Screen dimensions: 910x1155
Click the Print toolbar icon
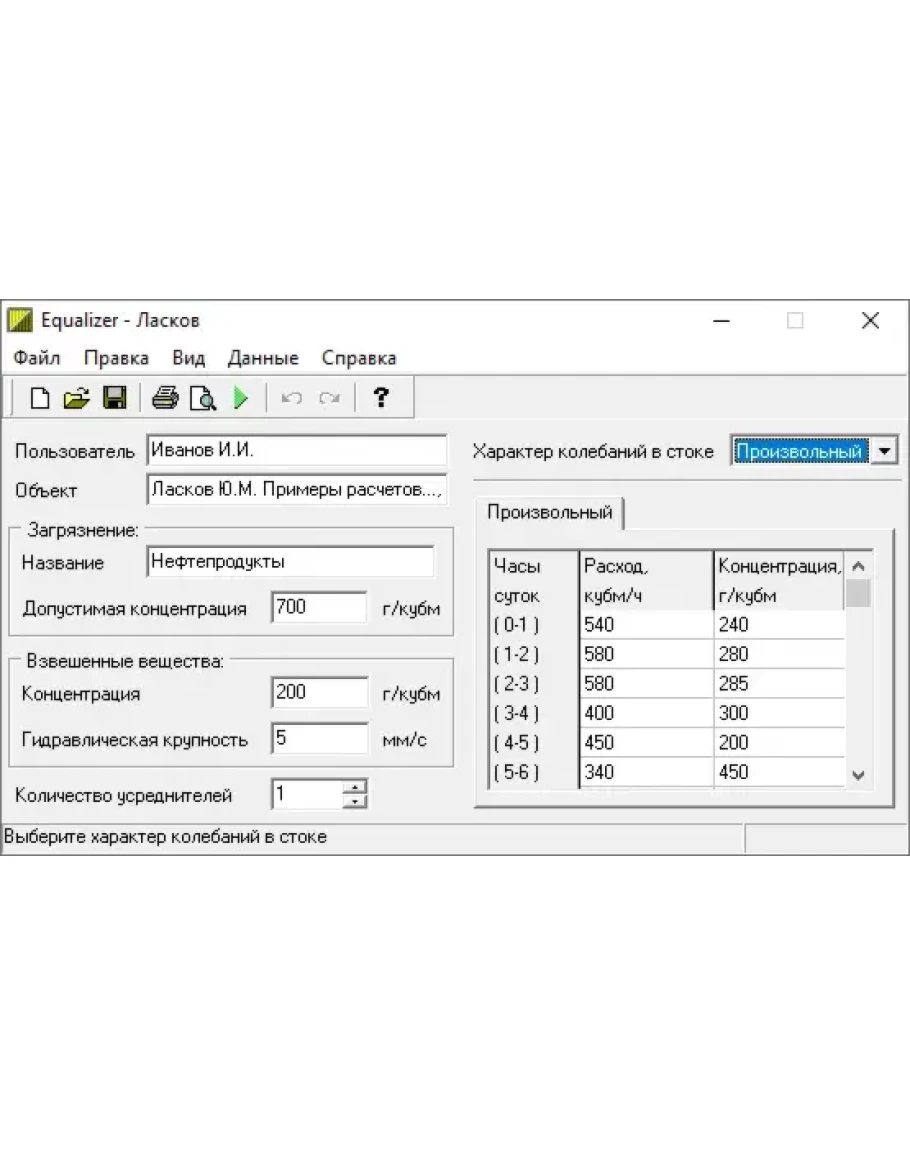click(165, 399)
